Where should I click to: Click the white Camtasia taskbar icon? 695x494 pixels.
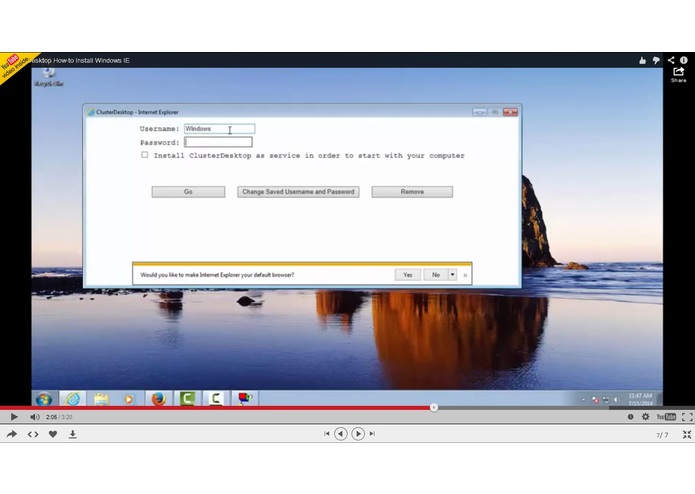coord(216,398)
